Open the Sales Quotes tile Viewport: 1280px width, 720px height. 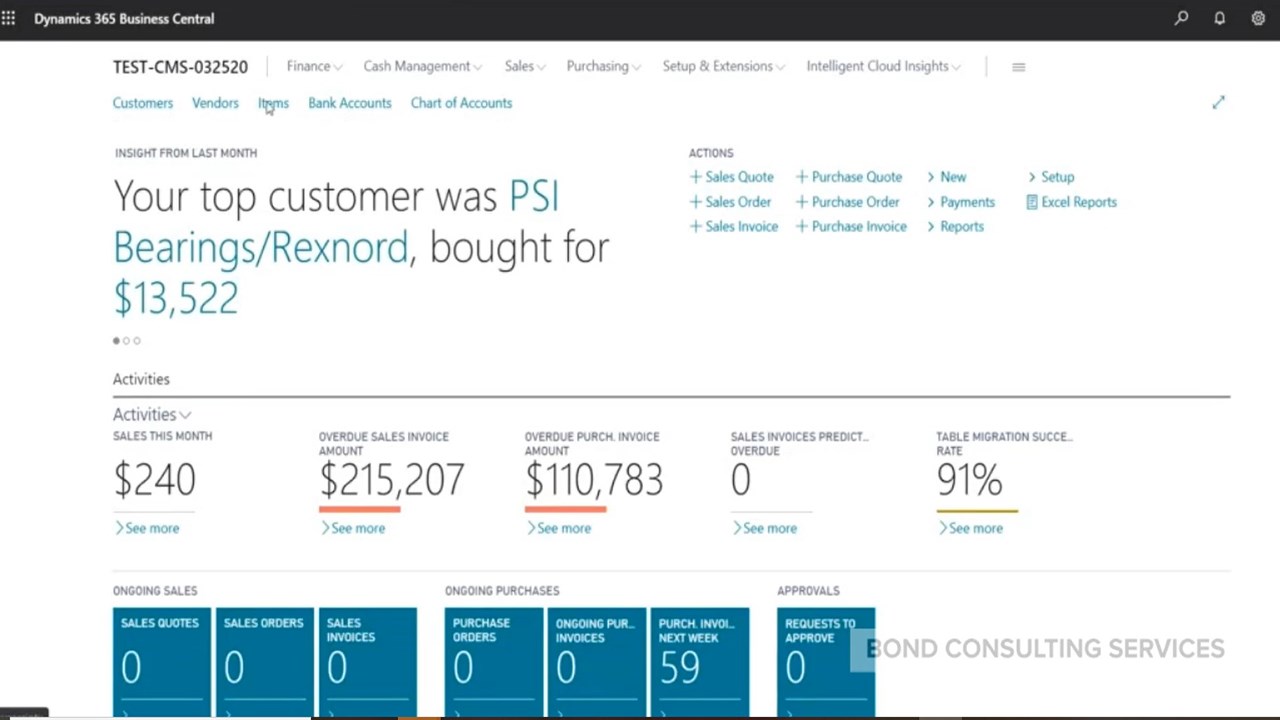click(162, 662)
